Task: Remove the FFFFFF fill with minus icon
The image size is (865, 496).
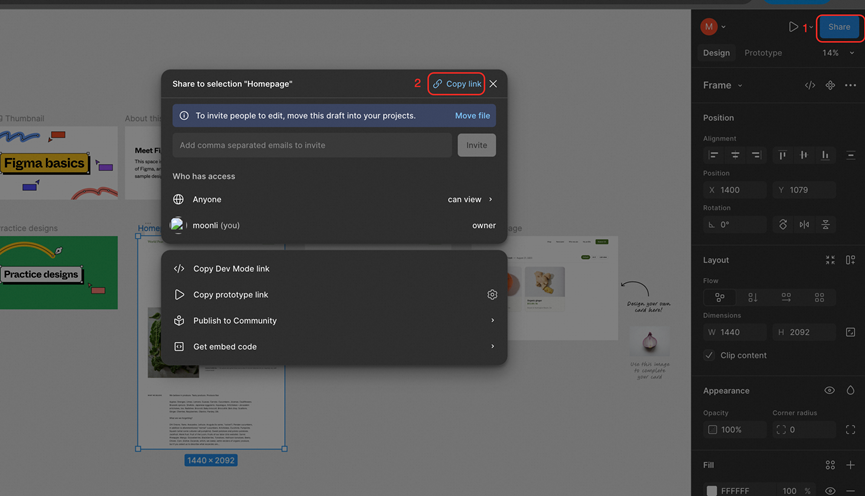Action: [x=850, y=490]
